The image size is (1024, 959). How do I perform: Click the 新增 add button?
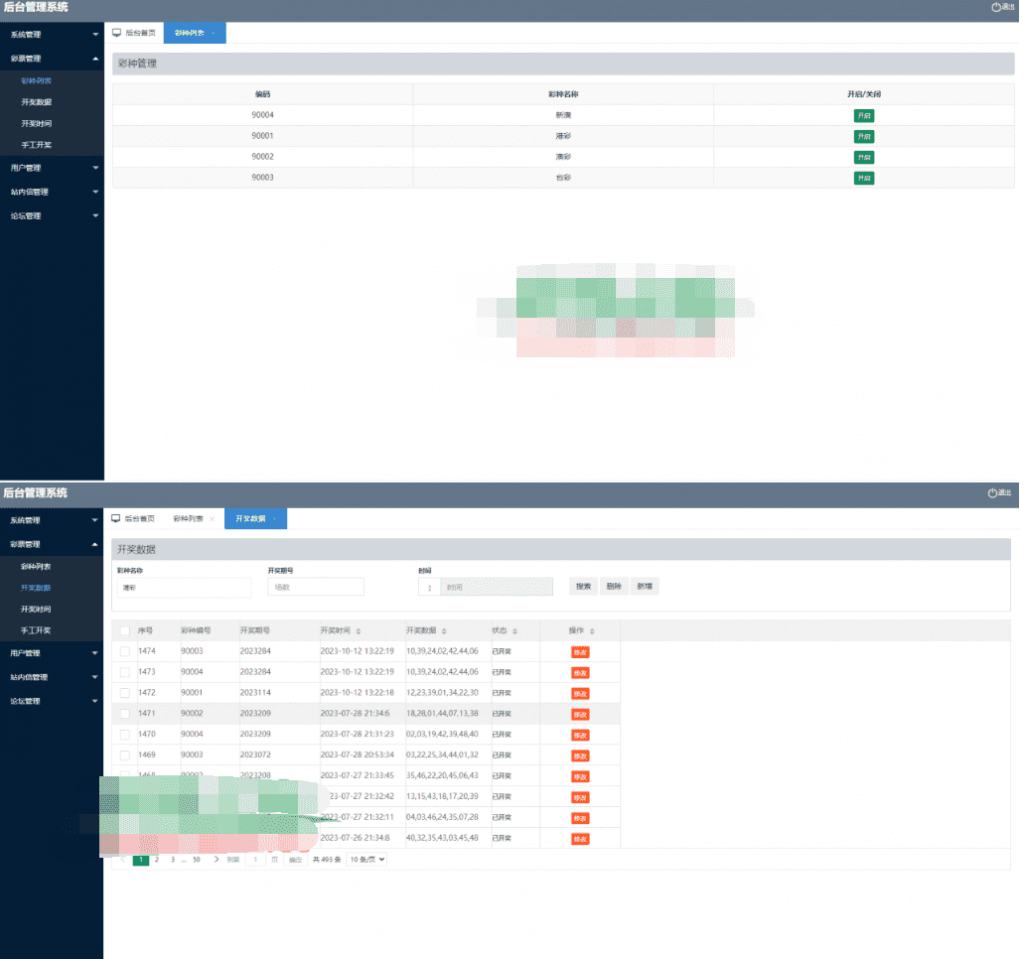pos(645,587)
